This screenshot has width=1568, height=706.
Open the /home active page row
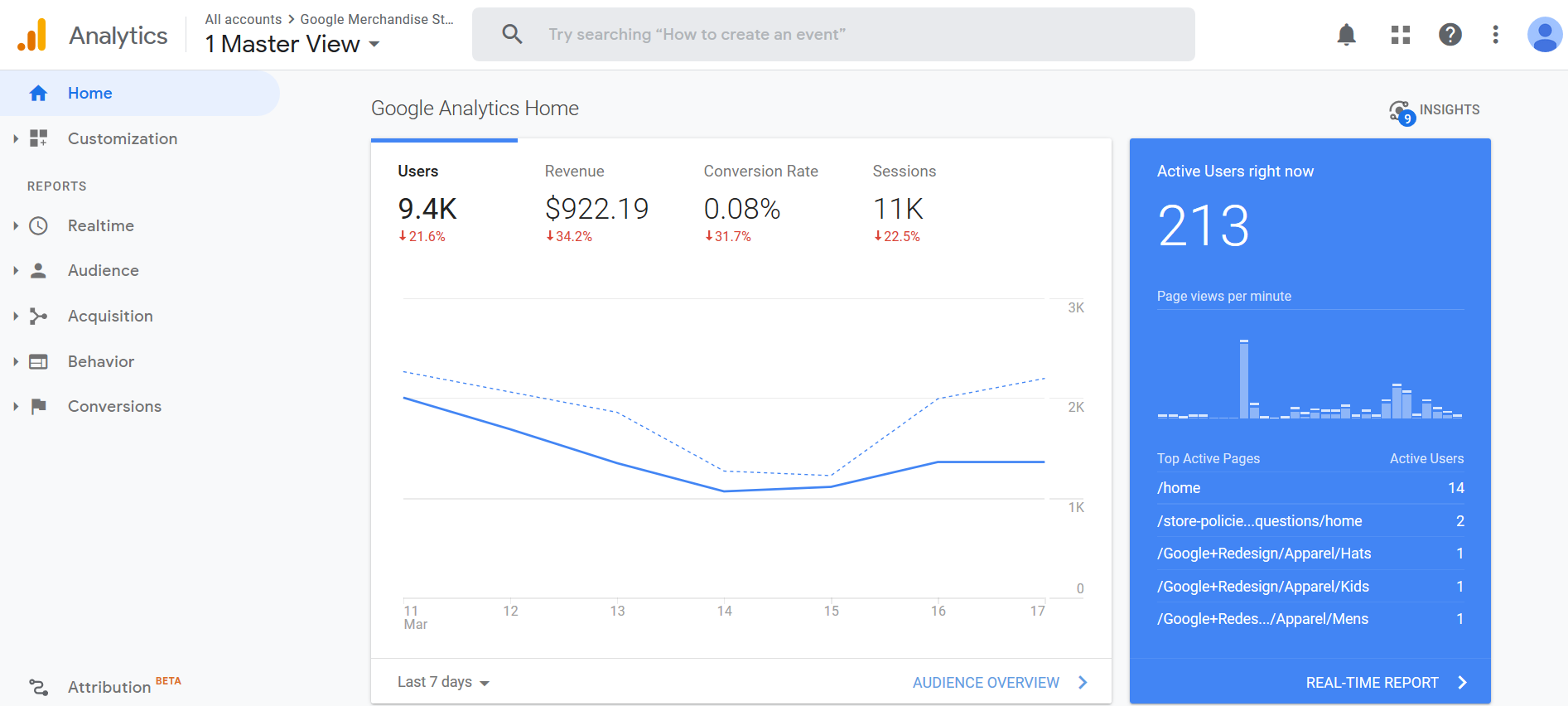(x=1310, y=488)
